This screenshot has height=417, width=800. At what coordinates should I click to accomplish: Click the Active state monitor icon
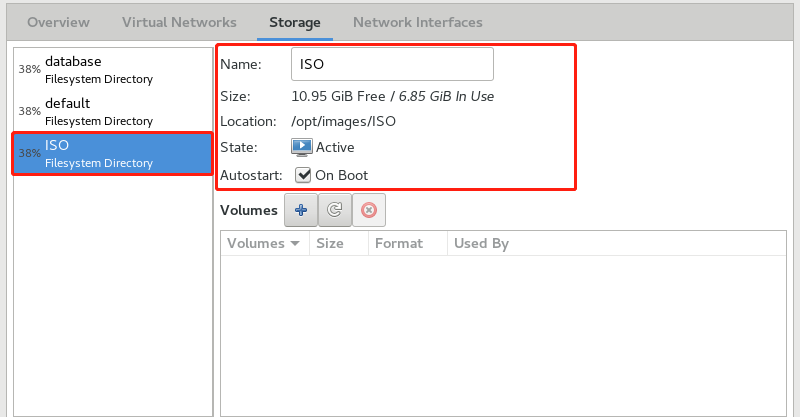(x=302, y=147)
